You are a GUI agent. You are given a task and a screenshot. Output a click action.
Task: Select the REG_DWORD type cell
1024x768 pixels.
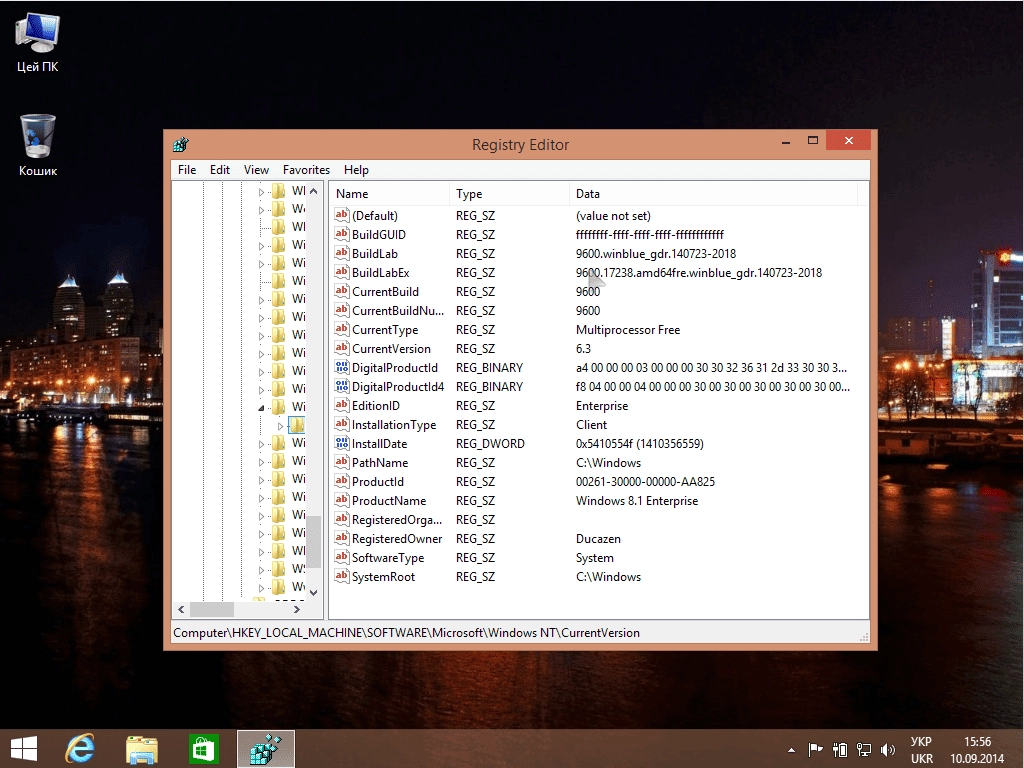point(490,444)
